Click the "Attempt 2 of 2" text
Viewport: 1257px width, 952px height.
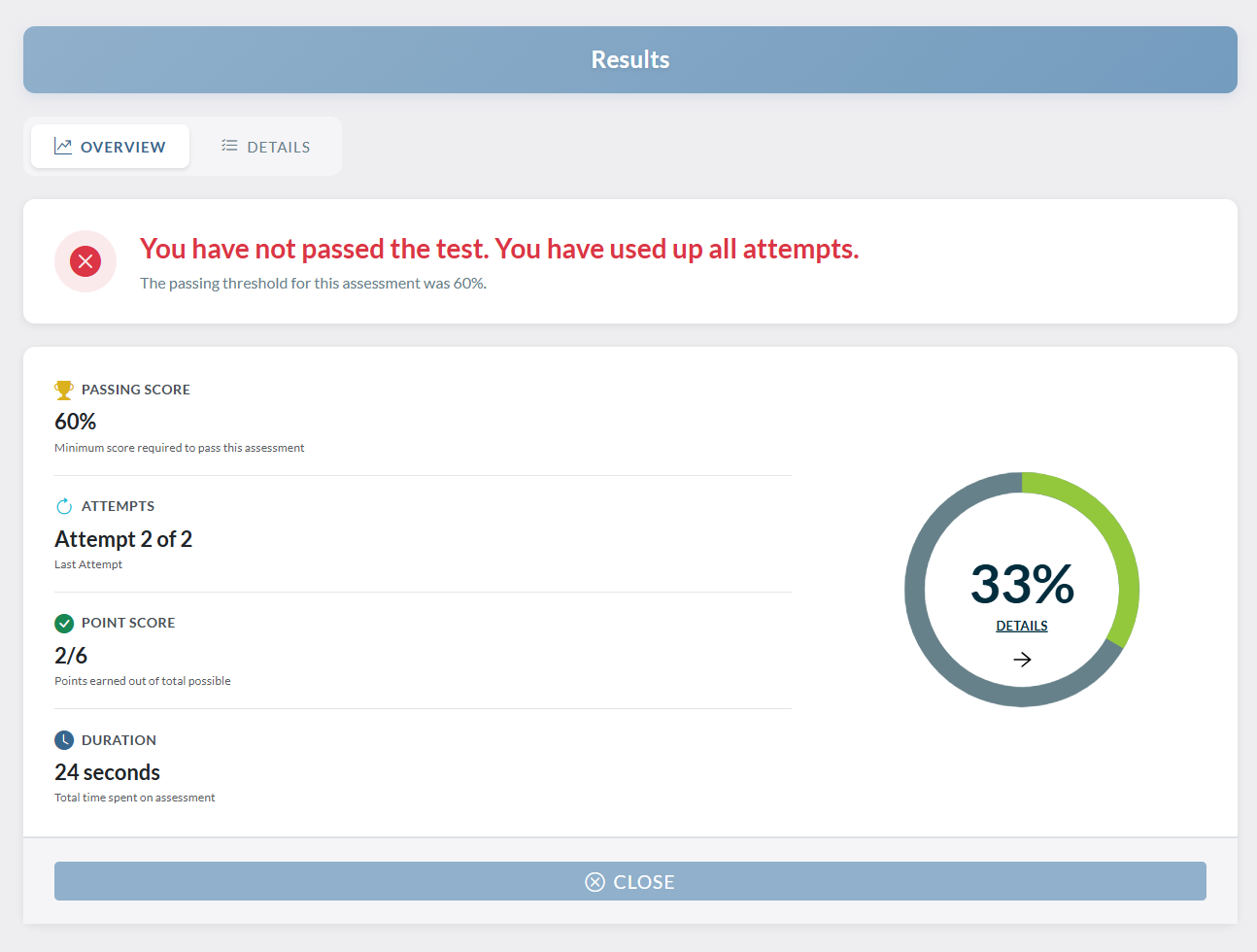pos(123,539)
